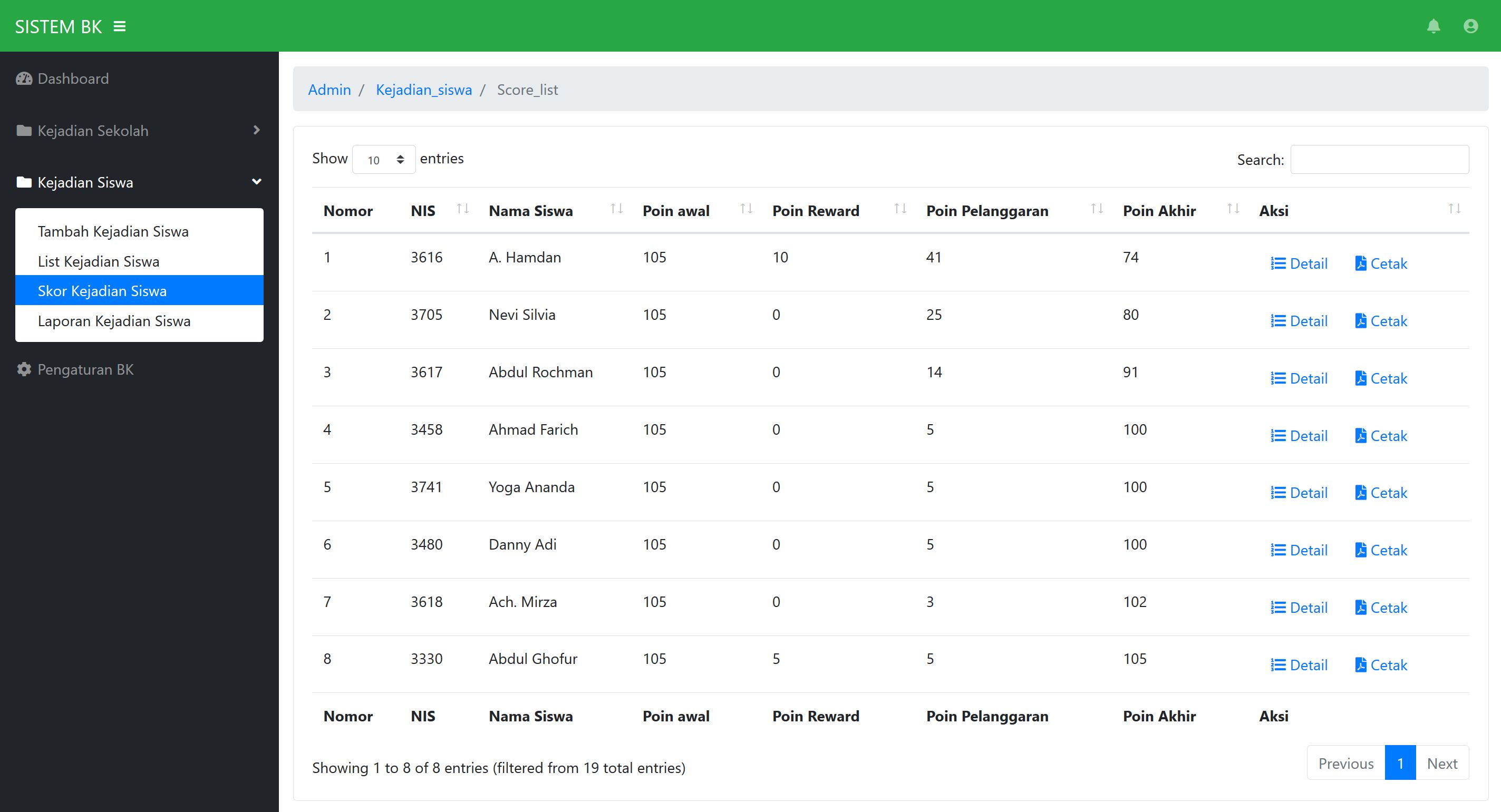Click the Admin breadcrumb link

(329, 90)
